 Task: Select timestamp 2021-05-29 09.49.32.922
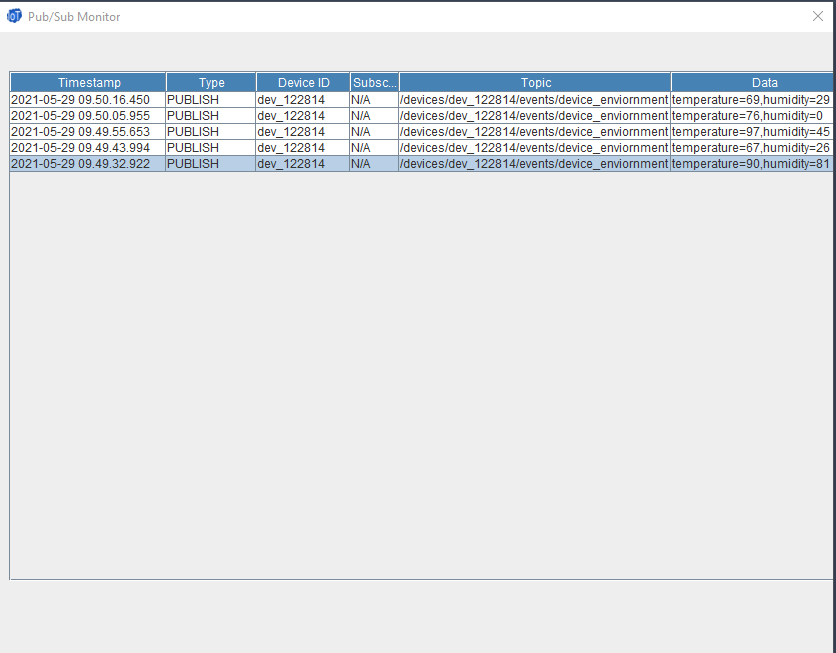tap(80, 164)
